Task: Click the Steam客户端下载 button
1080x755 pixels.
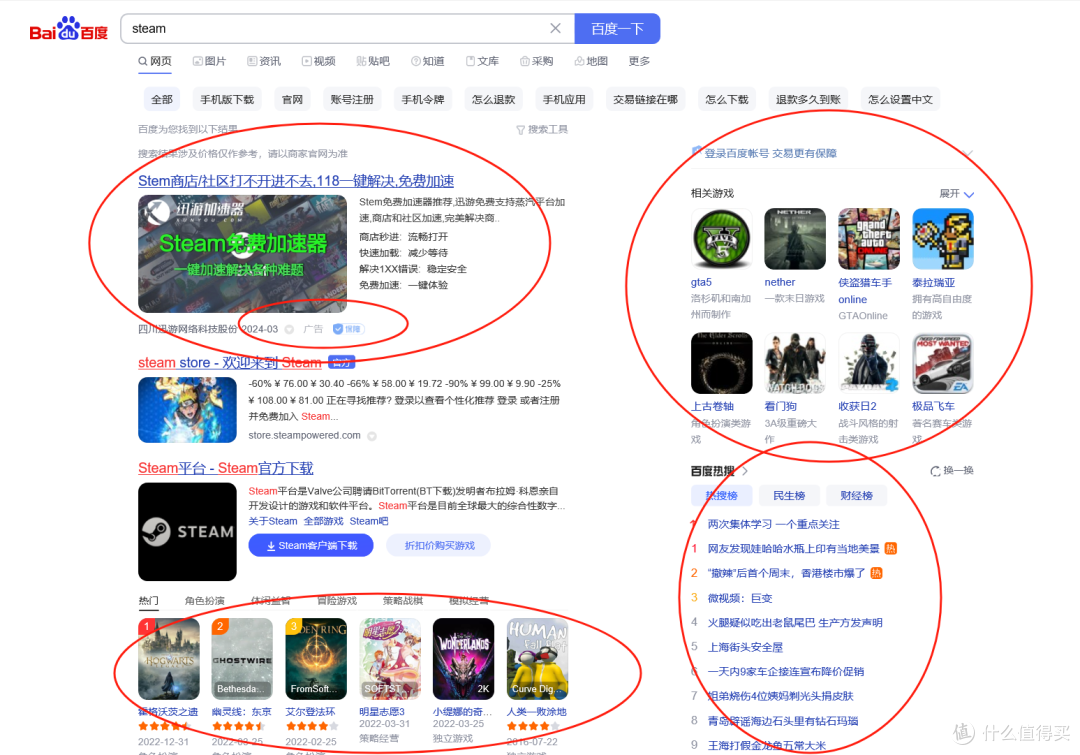Action: pos(311,546)
